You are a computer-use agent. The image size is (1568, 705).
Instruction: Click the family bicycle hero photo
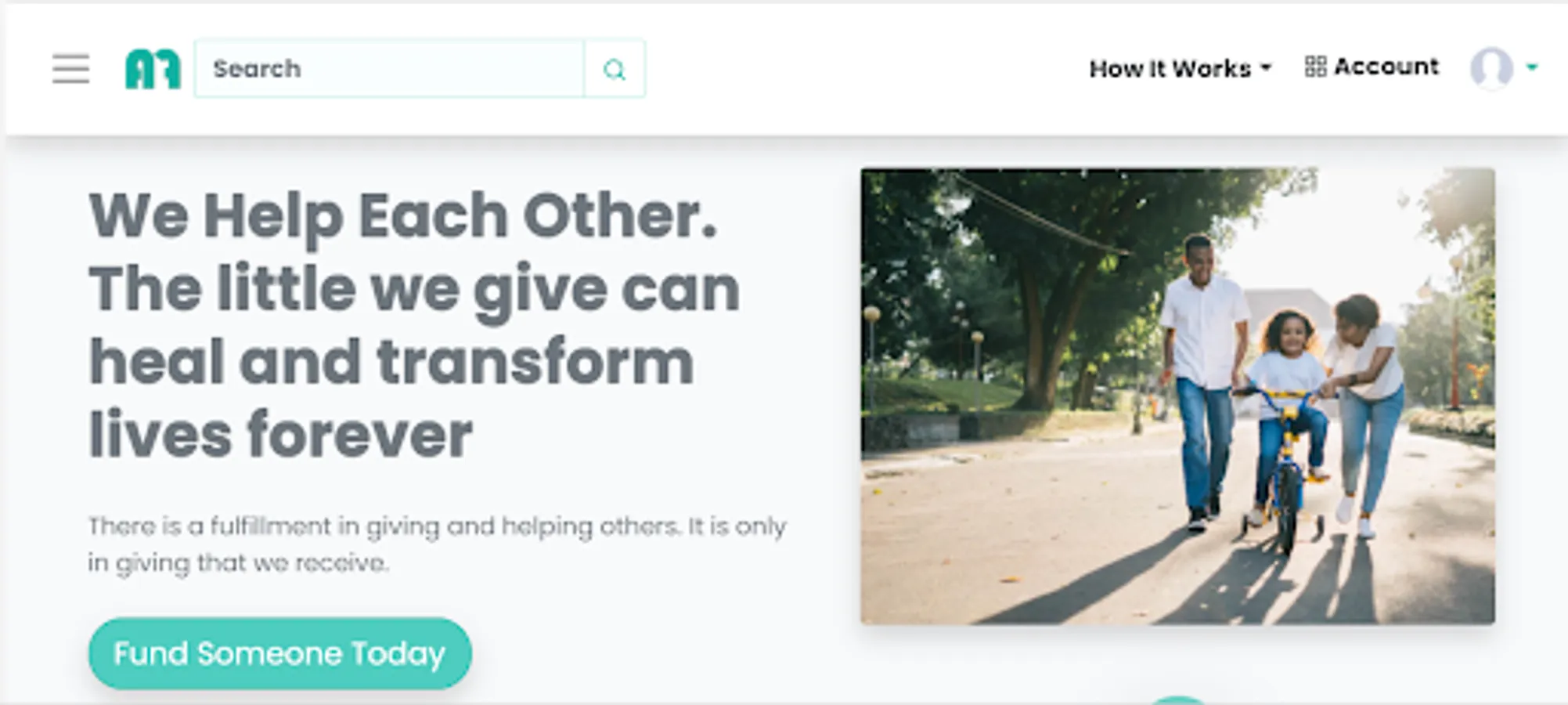point(1177,396)
